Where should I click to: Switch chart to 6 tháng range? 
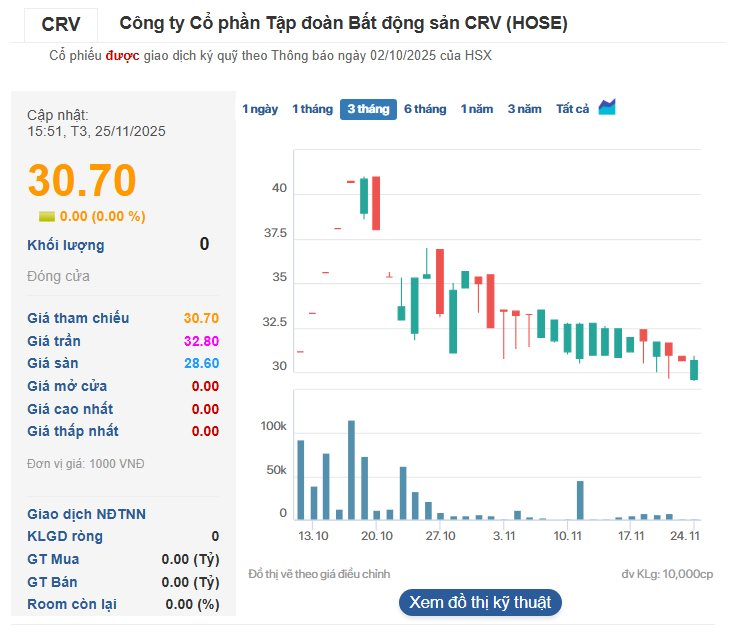click(x=425, y=109)
